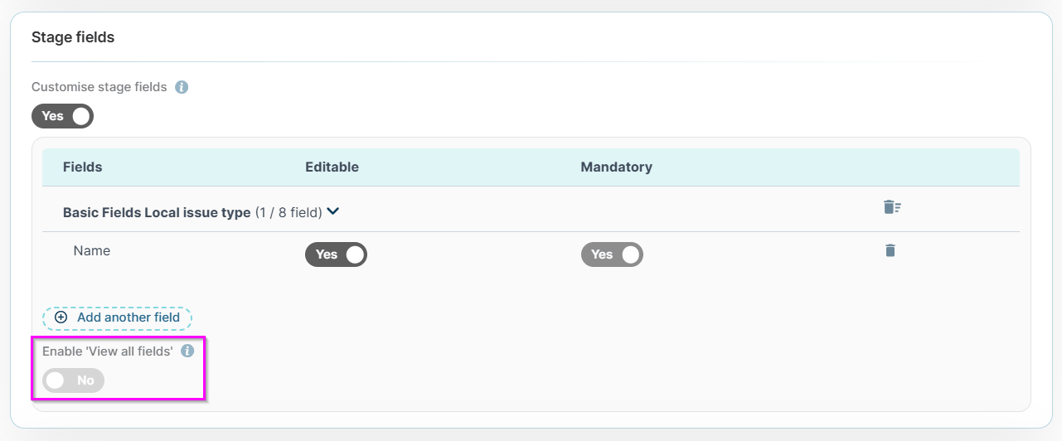Delete the Name field with trash icon
Screen dimensions: 1062x441
[890, 250]
